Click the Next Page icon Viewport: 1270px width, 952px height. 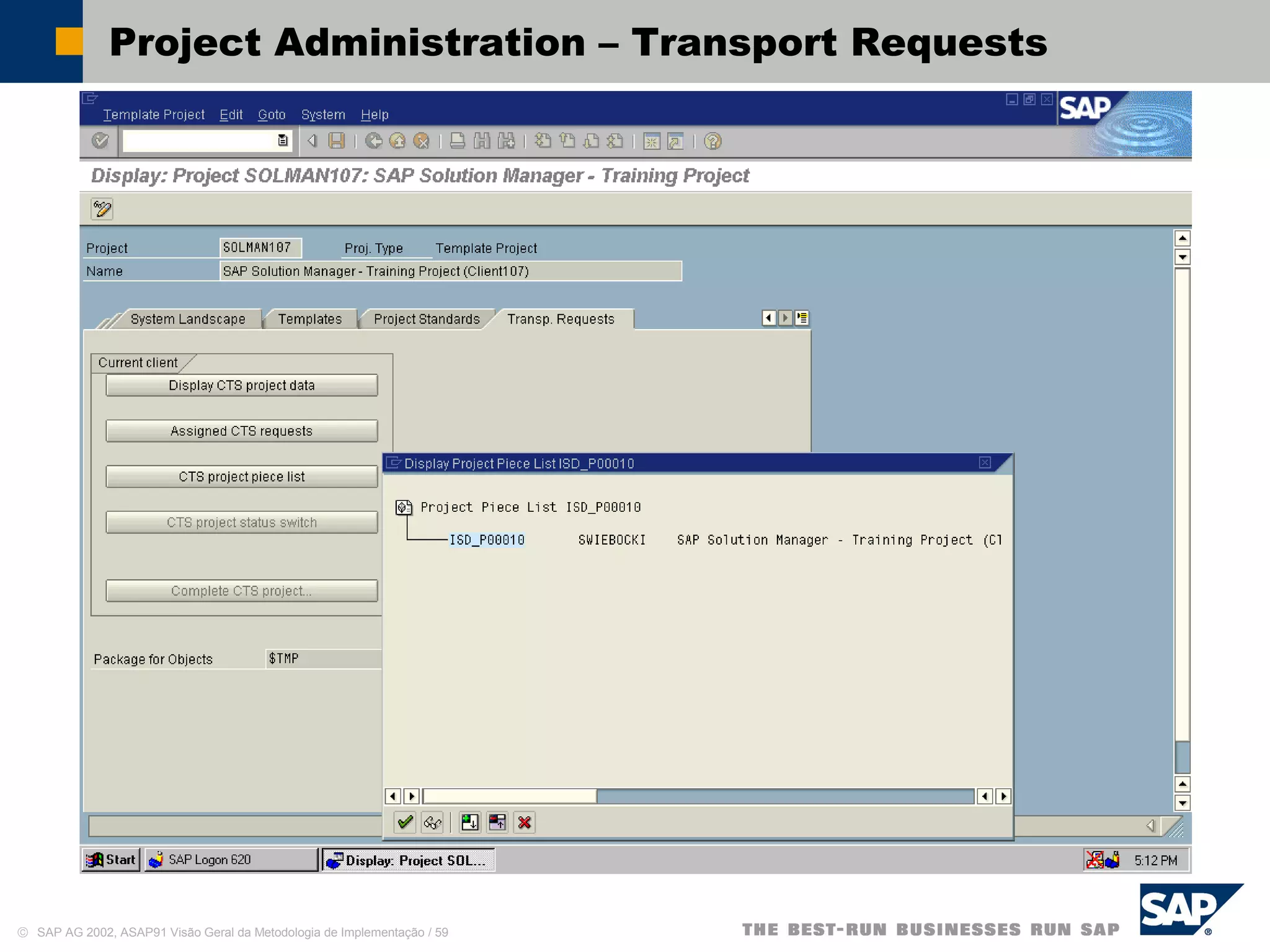click(591, 141)
